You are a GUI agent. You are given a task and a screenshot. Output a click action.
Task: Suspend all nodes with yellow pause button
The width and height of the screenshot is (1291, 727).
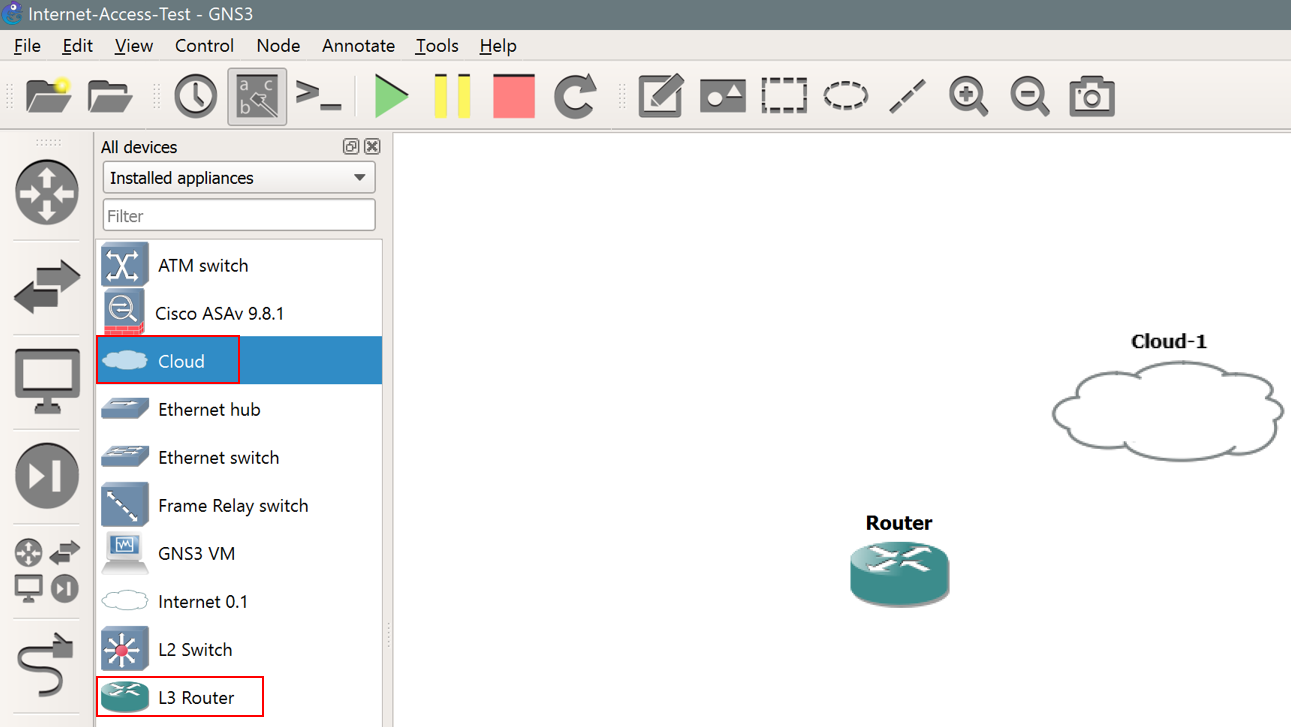(452, 97)
